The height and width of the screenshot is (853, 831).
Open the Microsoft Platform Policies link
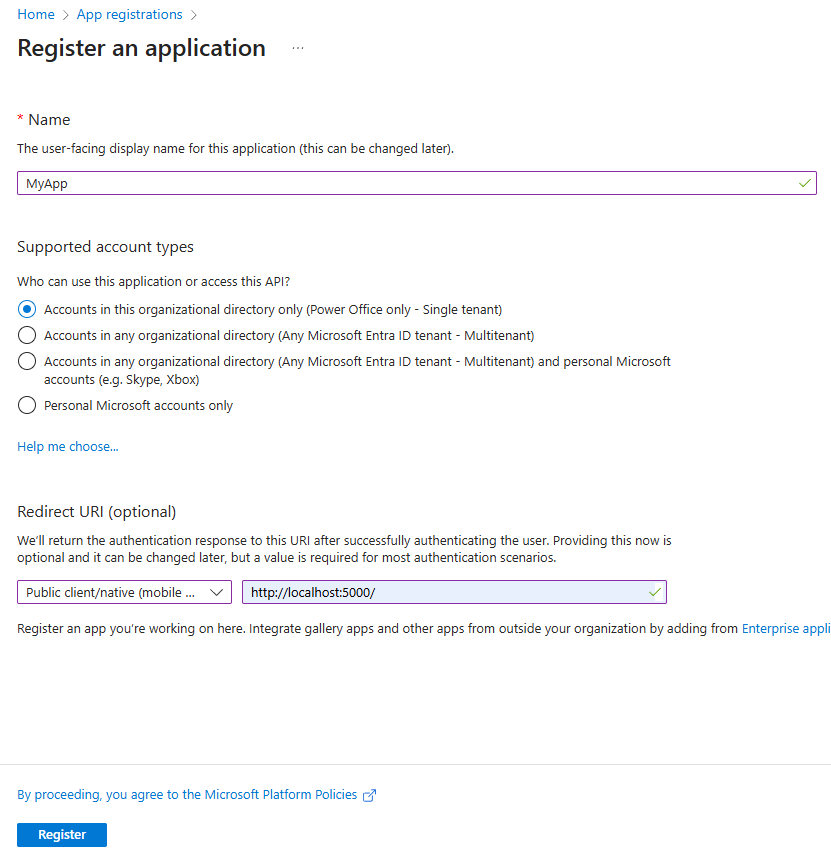click(x=187, y=795)
